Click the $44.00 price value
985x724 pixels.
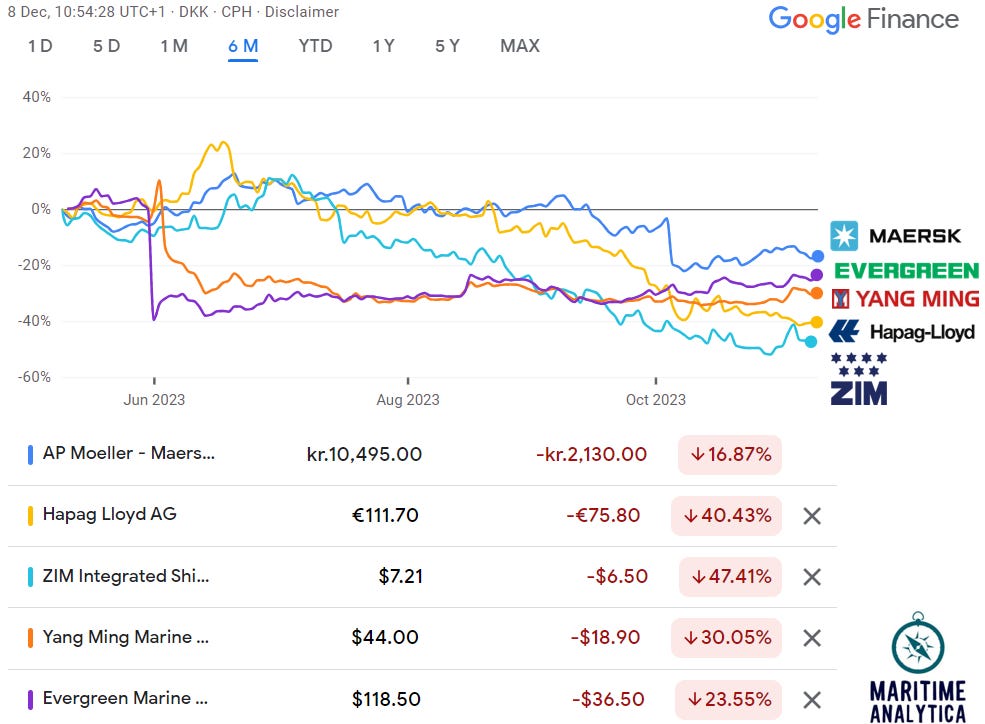tap(385, 637)
